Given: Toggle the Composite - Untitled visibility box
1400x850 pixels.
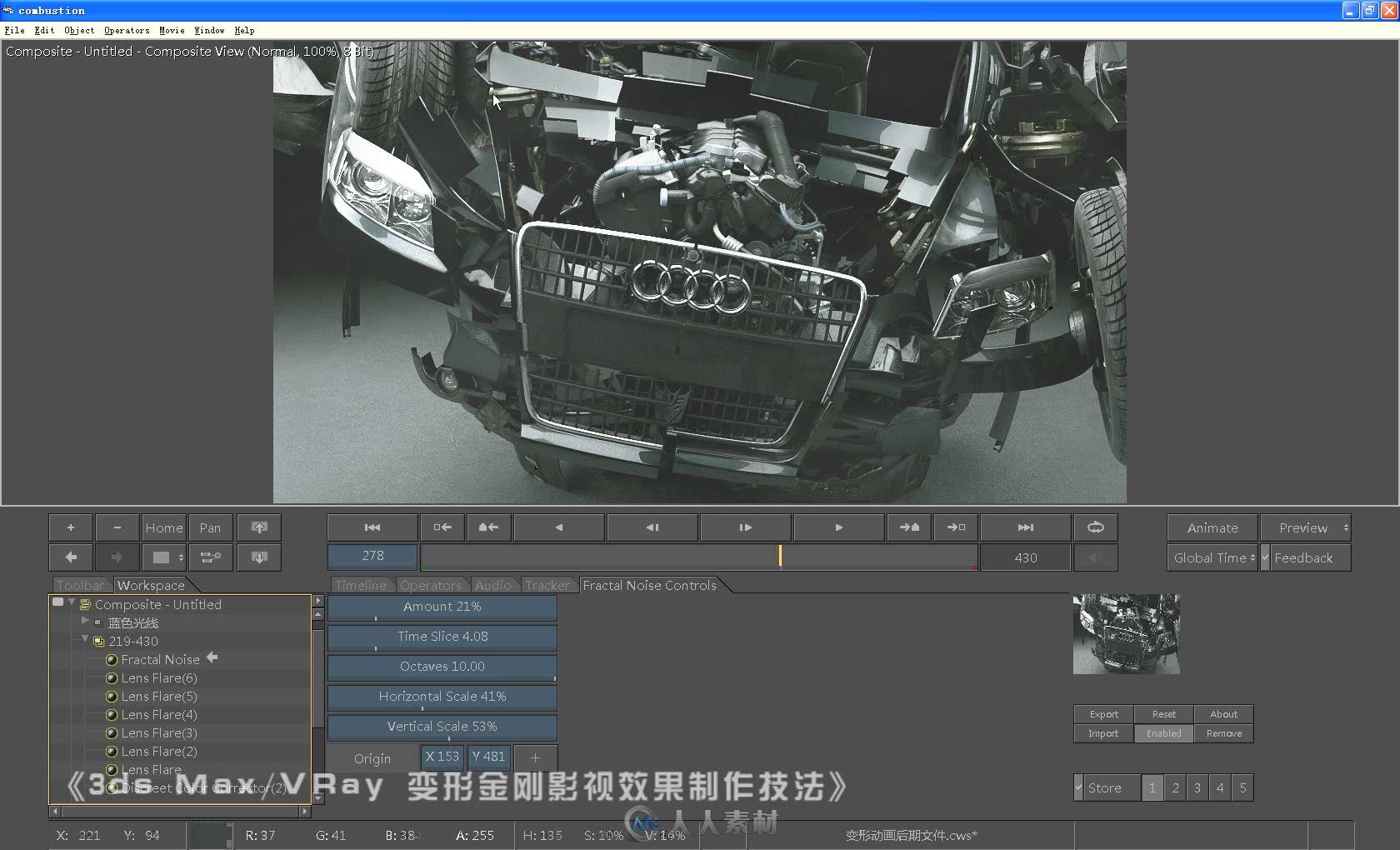Looking at the screenshot, I should [57, 602].
